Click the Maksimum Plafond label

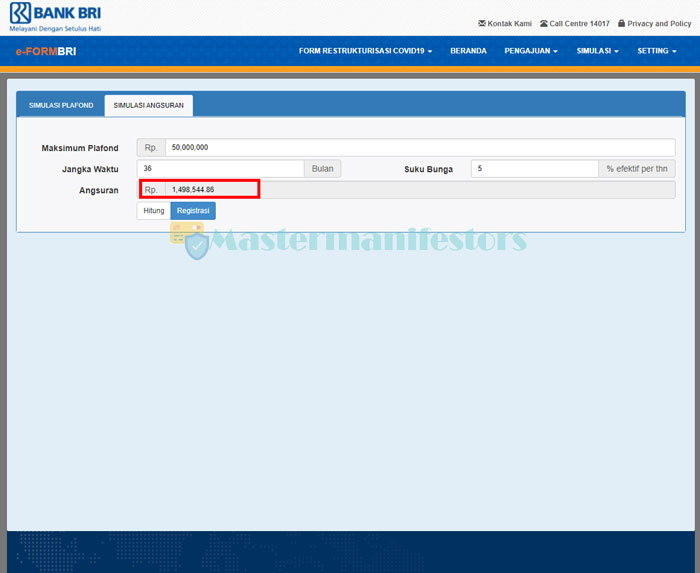tap(80, 148)
